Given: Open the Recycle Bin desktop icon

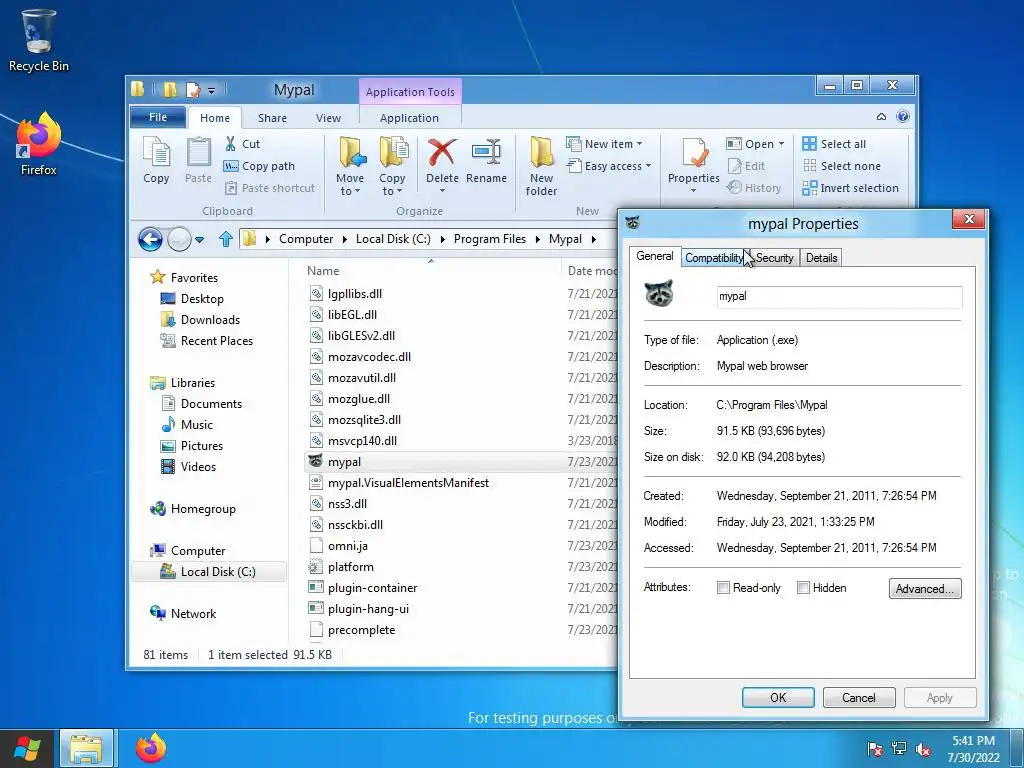Looking at the screenshot, I should (x=39, y=40).
